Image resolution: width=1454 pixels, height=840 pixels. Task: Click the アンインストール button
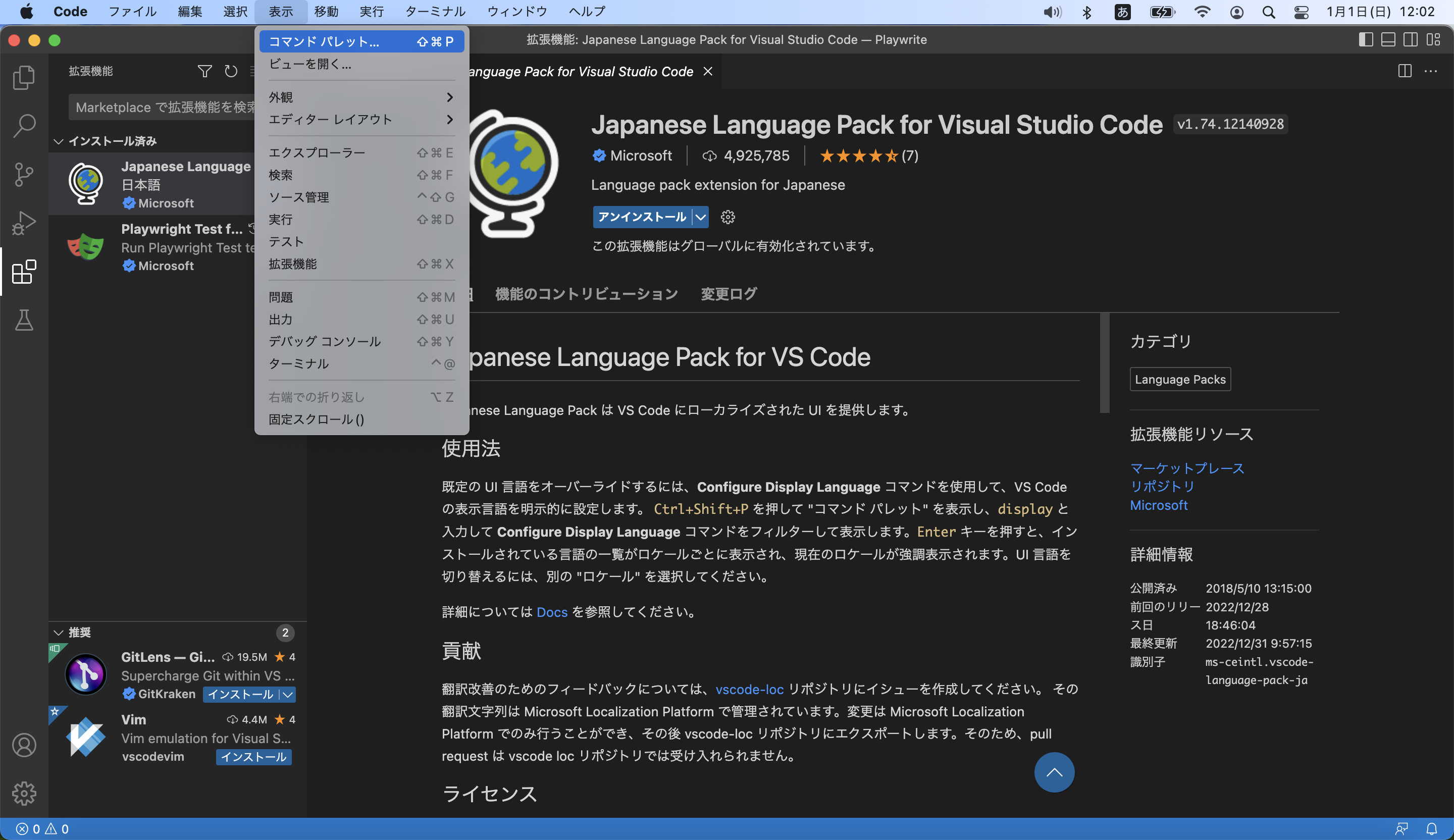(642, 217)
